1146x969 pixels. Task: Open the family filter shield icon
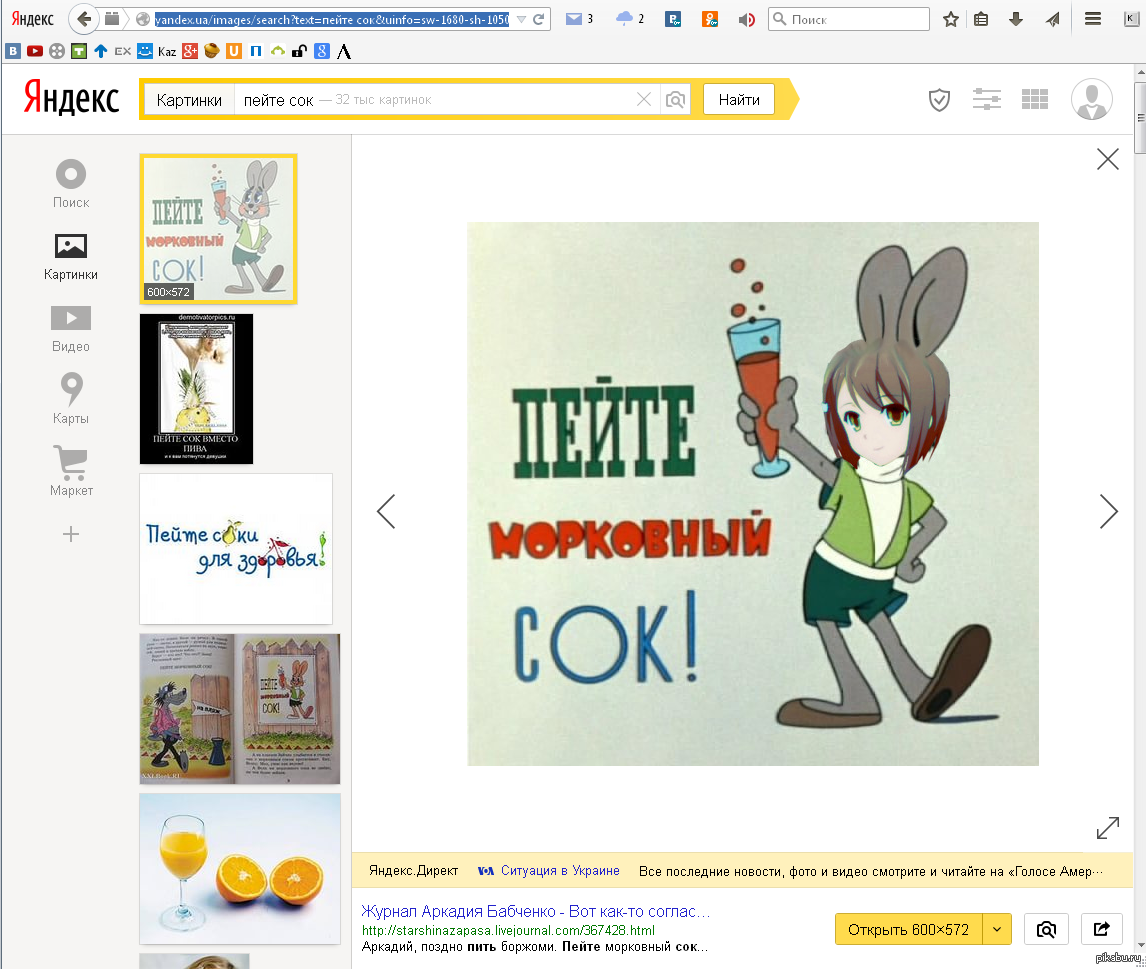(939, 100)
